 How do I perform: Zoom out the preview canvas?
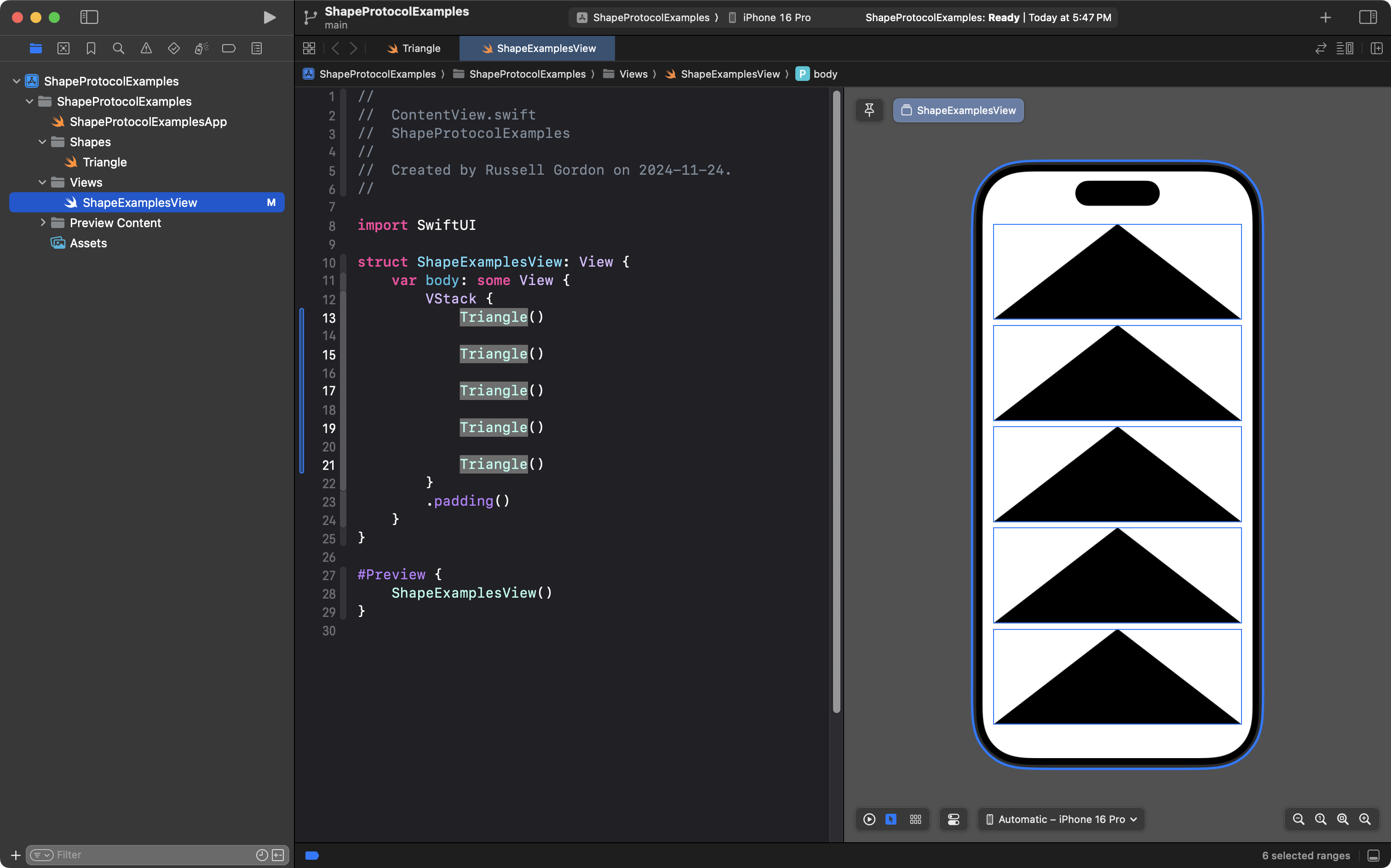pos(1298,819)
